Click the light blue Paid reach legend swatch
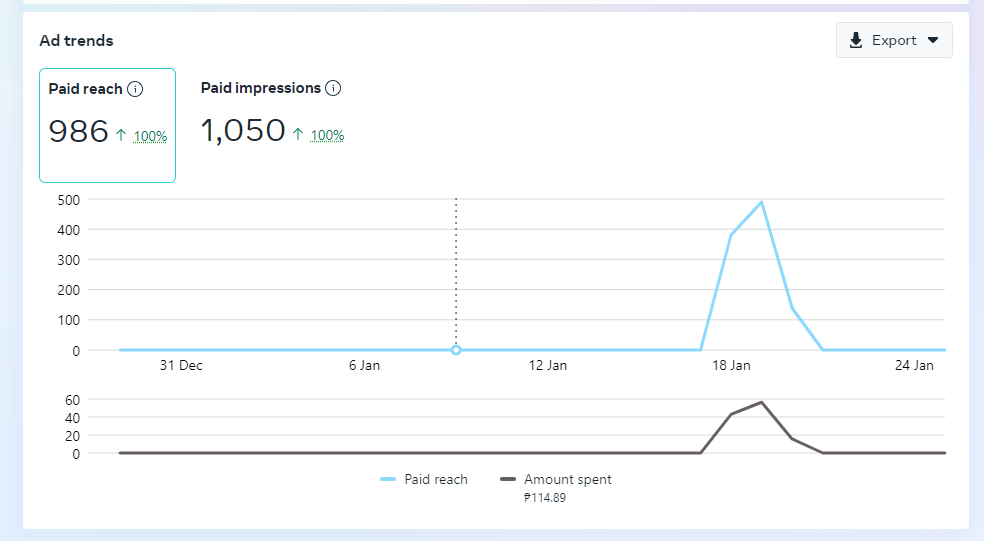 388,480
